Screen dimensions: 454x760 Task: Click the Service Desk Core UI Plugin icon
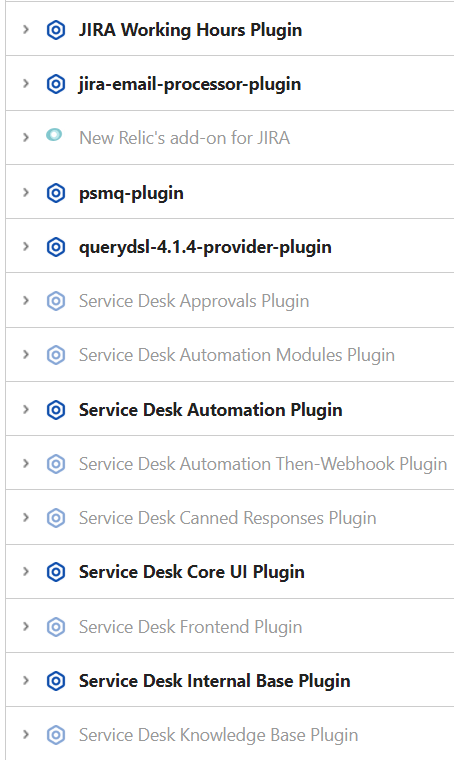click(x=56, y=572)
